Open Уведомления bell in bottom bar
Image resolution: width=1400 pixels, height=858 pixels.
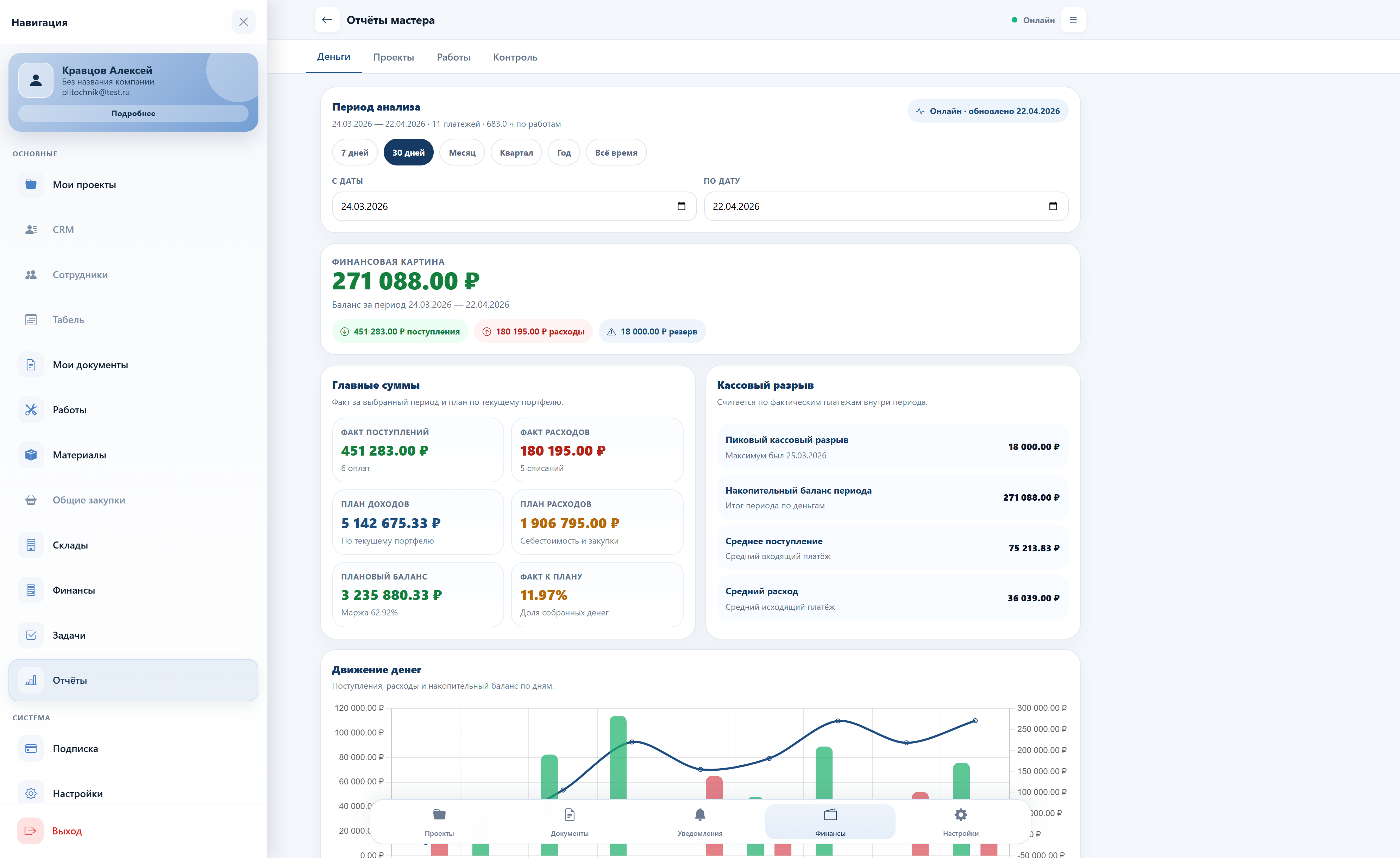tap(699, 815)
